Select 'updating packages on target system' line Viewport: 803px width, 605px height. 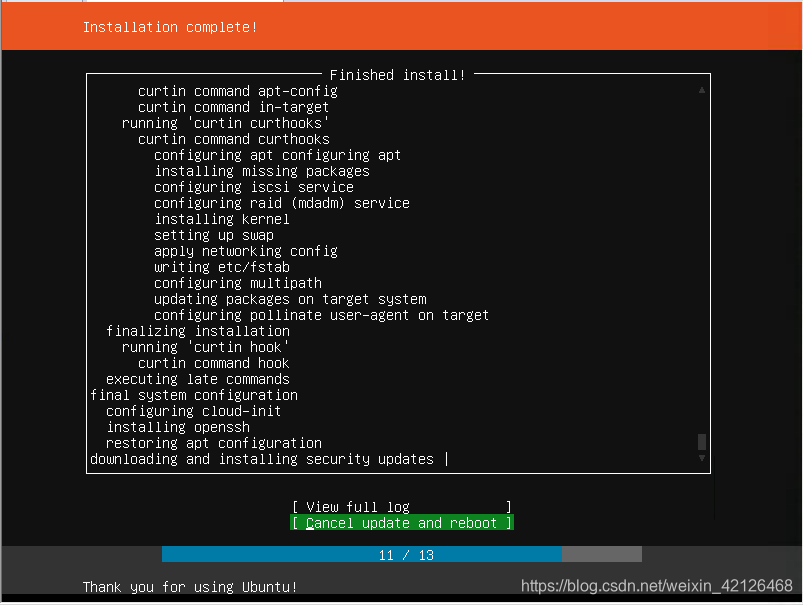[290, 299]
